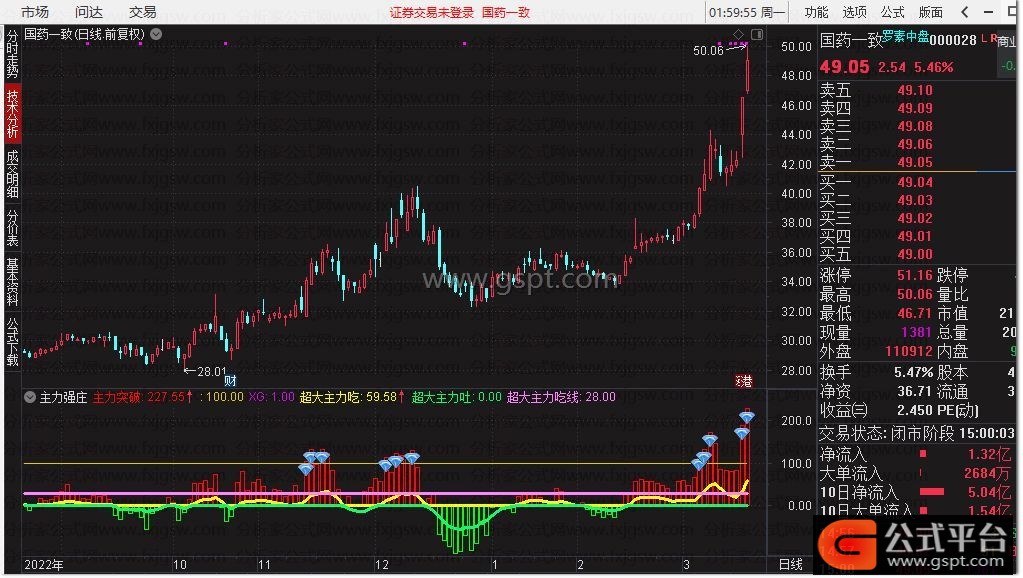Click the diamond marker icon above the chart
Viewport: 1023px width, 578px height.
pos(738,34)
